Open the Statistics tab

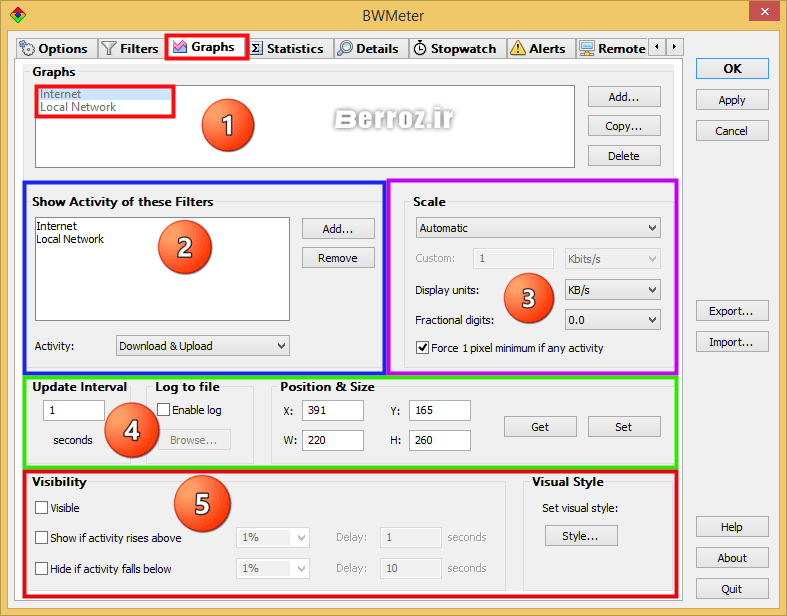click(x=286, y=48)
